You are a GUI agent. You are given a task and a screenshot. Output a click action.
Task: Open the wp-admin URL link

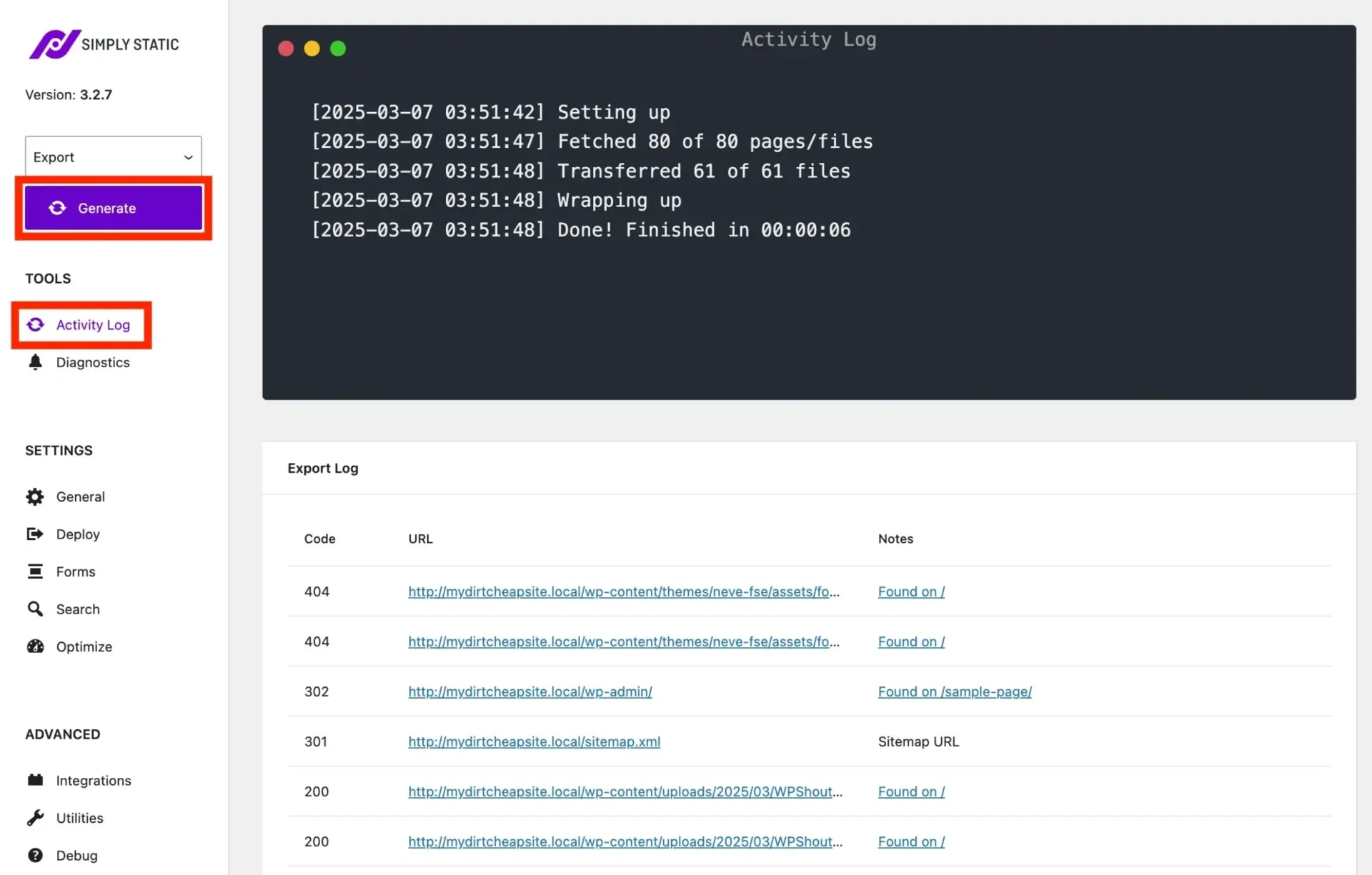(x=530, y=691)
